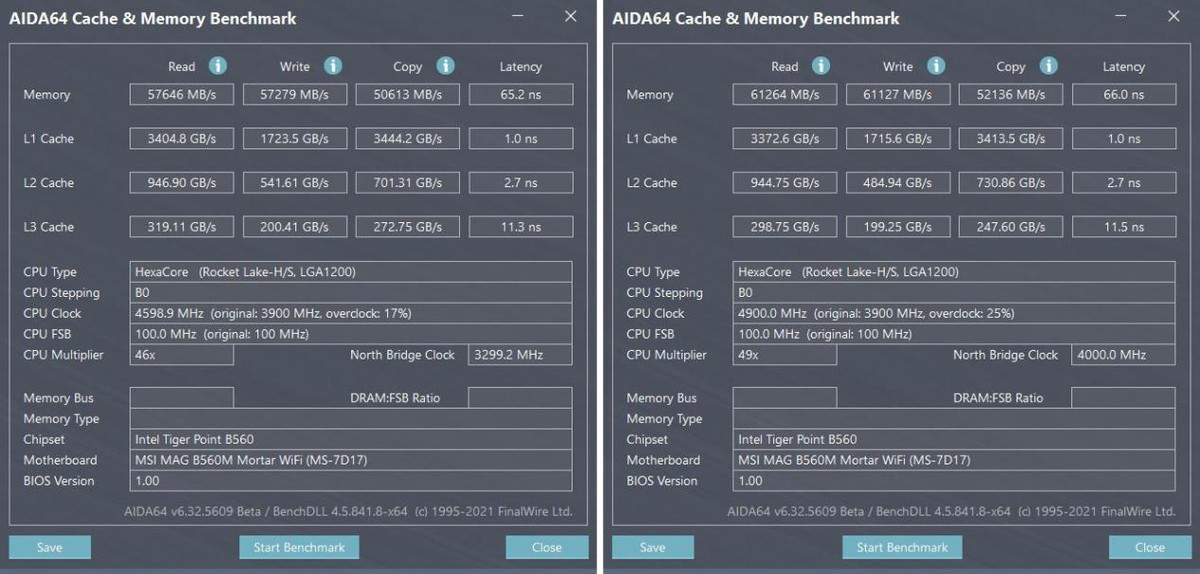Image resolution: width=1200 pixels, height=574 pixels.
Task: Click the empty Memory Bus field, left window
Action: click(x=182, y=397)
